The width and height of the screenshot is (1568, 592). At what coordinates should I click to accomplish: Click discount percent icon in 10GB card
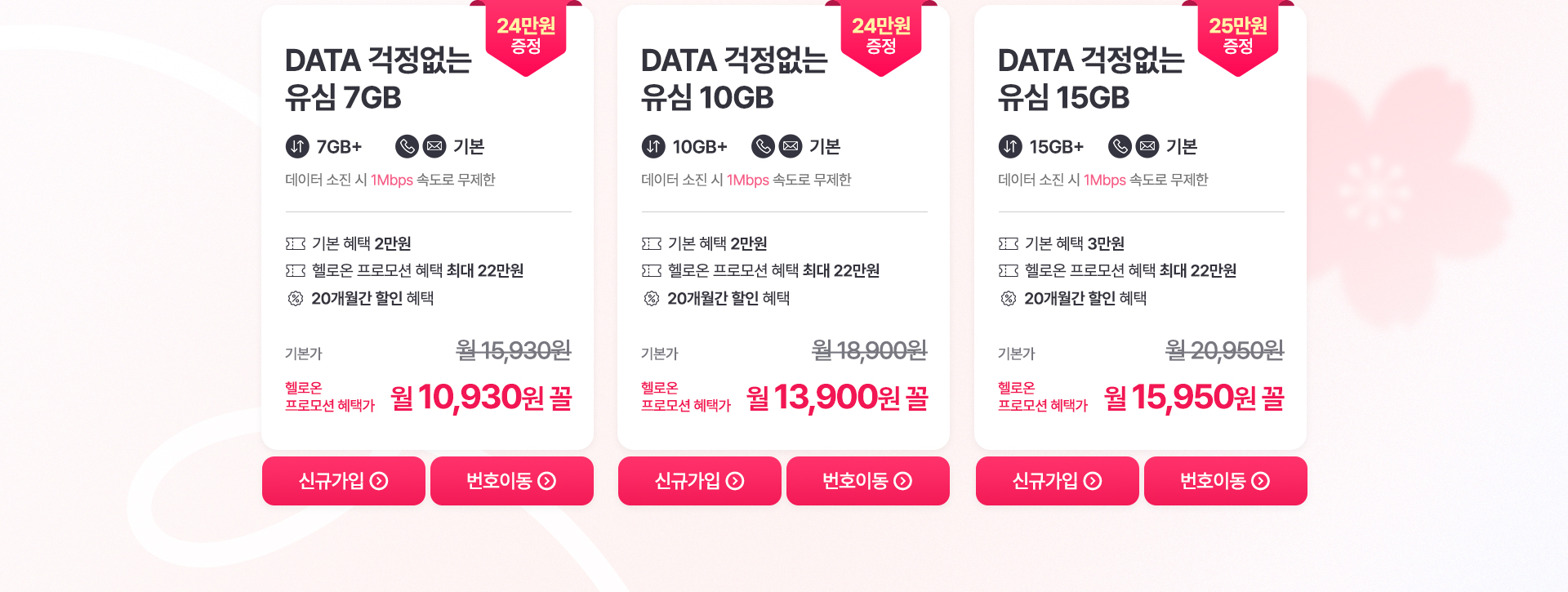pos(652,298)
